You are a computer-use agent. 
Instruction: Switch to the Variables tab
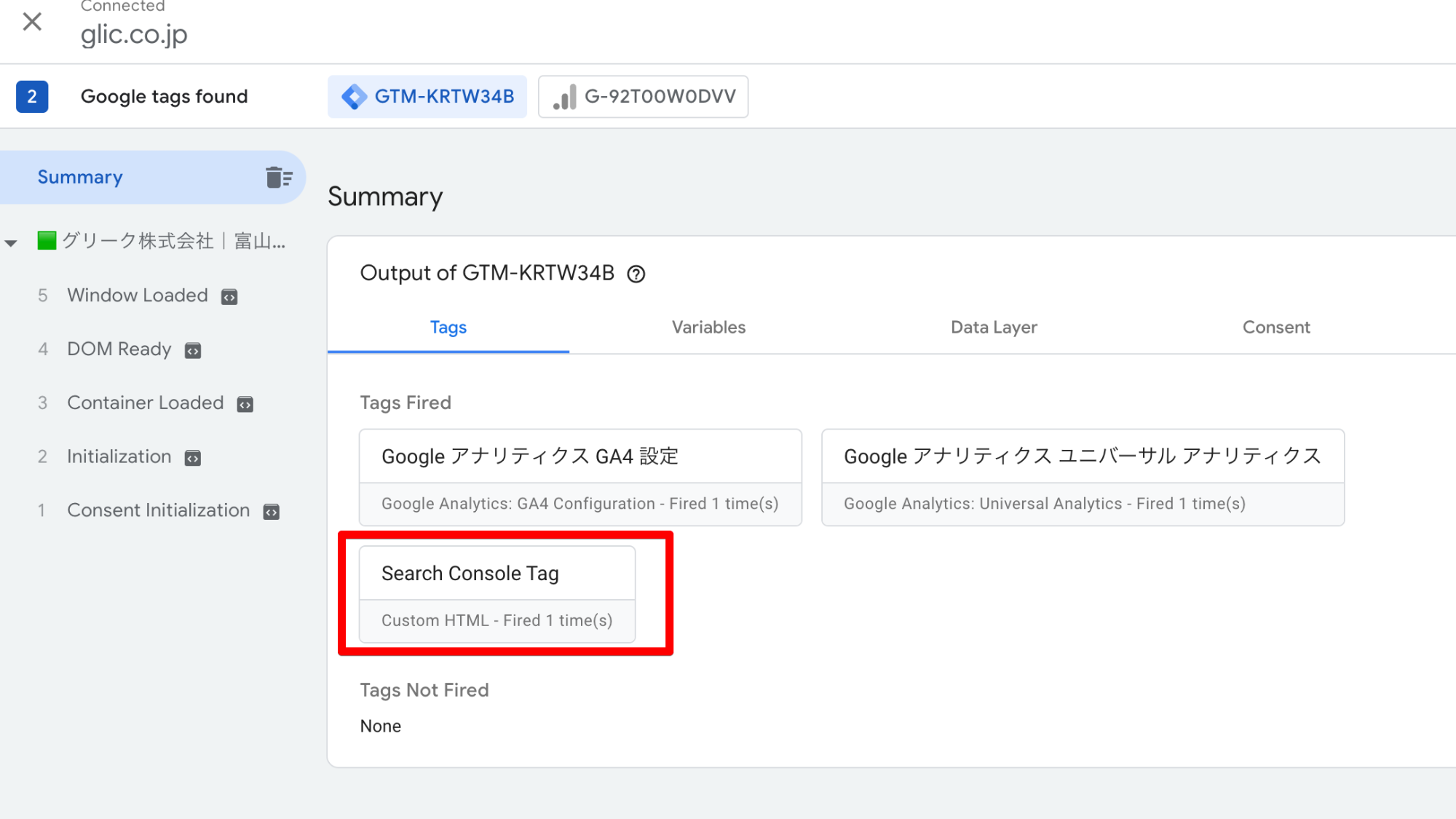708,328
